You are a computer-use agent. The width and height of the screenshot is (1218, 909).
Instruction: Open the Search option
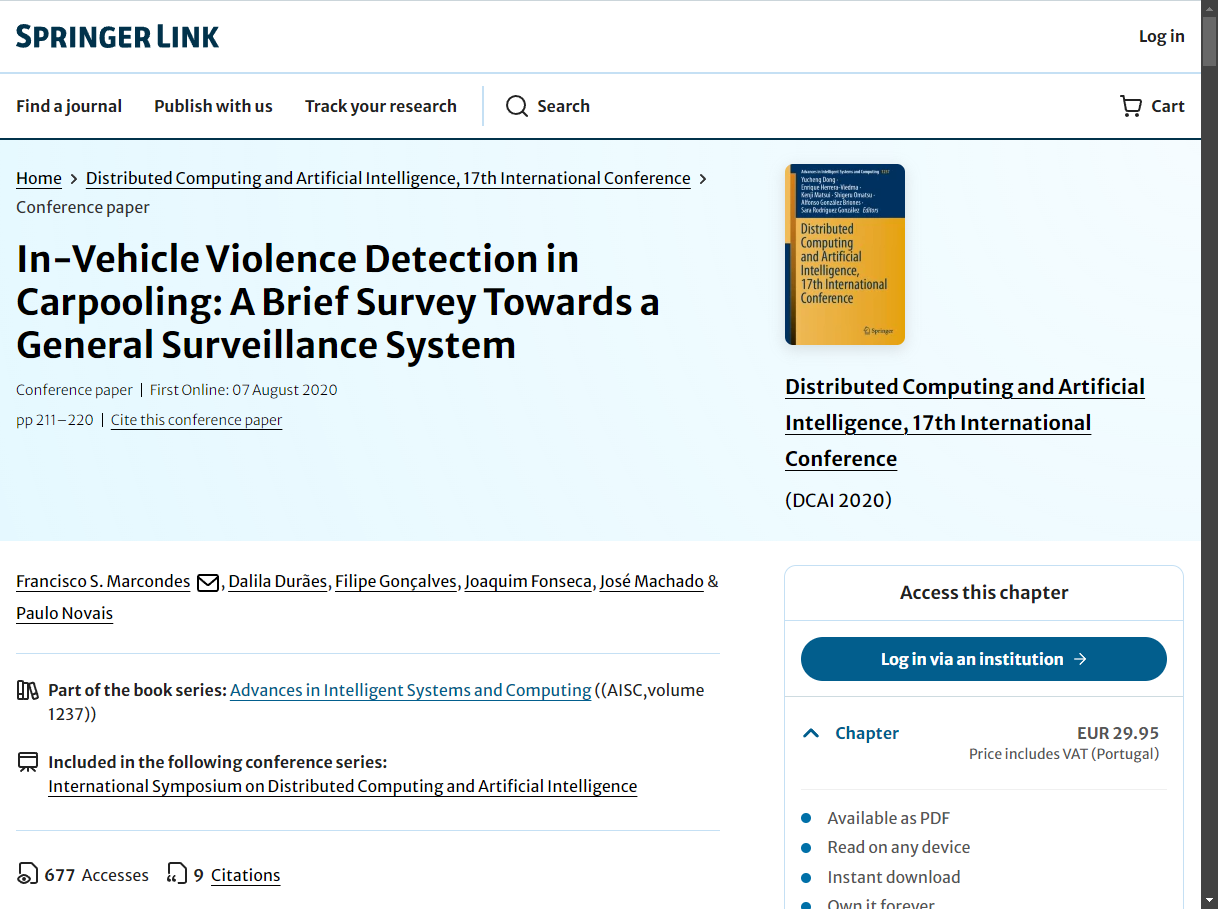coord(548,106)
